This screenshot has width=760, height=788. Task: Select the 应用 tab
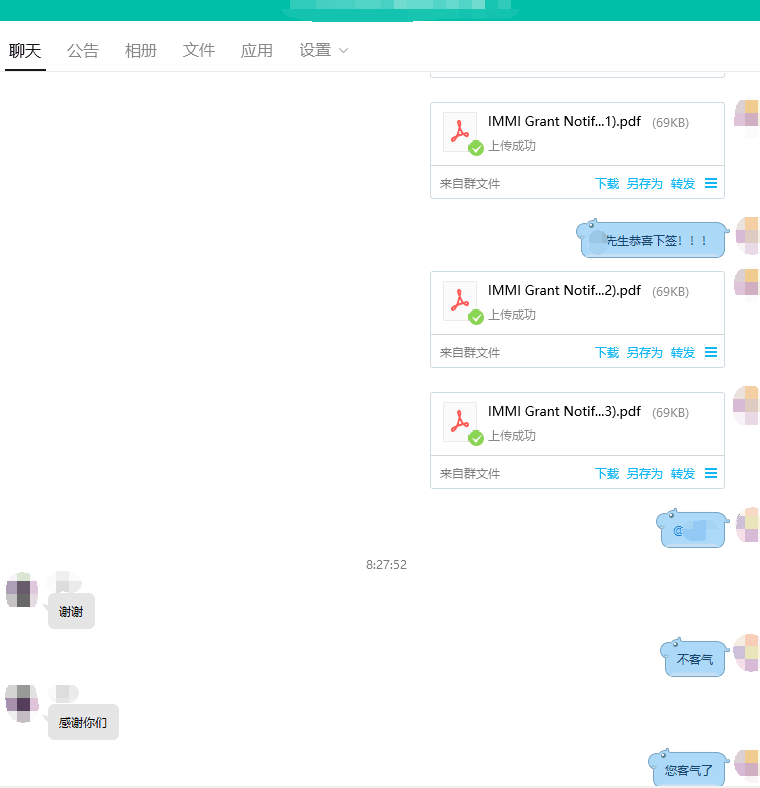(257, 51)
